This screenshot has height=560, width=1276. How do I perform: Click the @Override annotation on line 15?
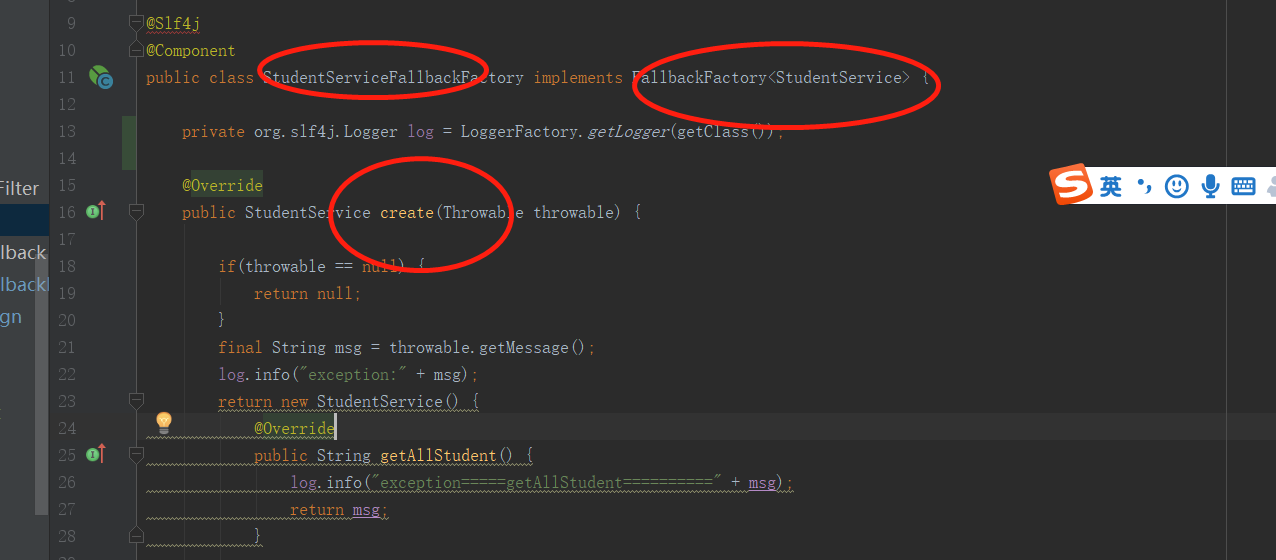[222, 185]
